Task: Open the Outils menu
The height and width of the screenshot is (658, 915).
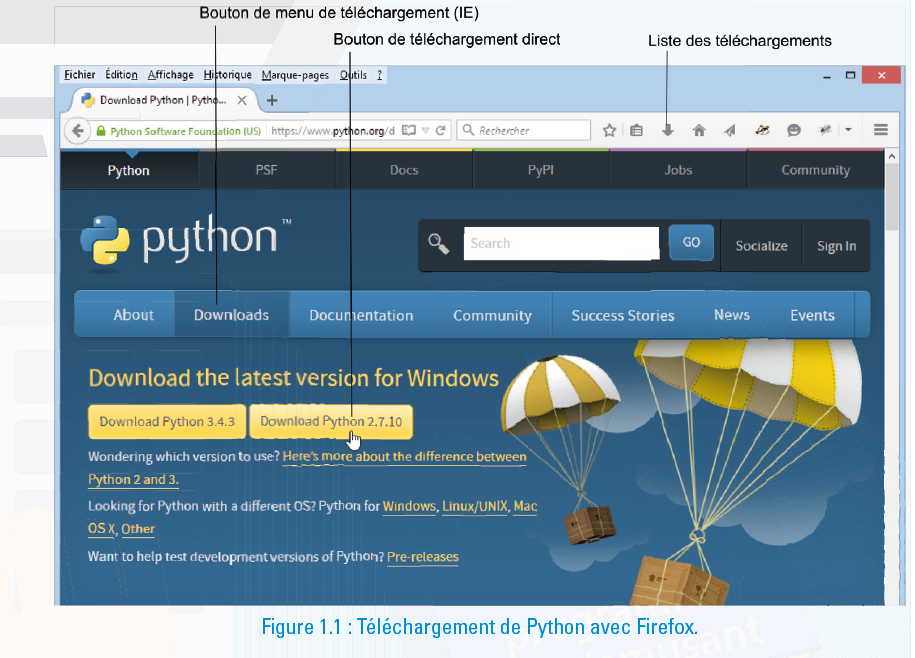Action: (353, 75)
